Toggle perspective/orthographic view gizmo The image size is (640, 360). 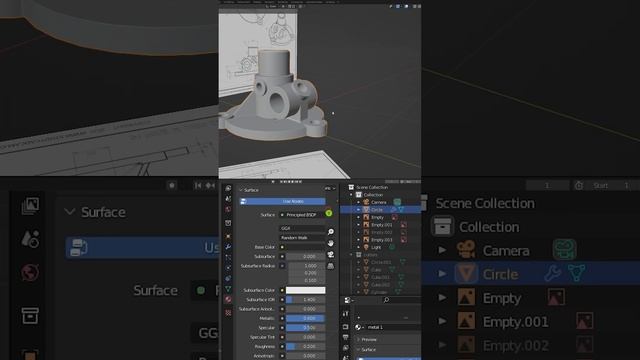click(331, 266)
